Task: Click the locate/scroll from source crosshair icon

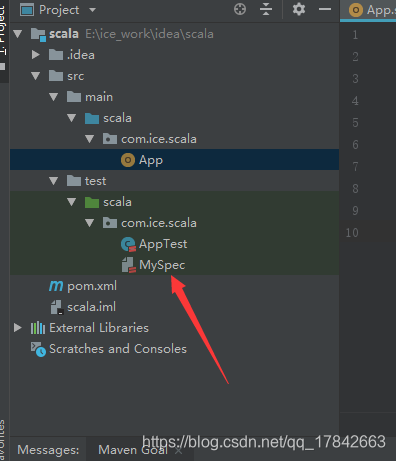Action: pyautogui.click(x=240, y=9)
